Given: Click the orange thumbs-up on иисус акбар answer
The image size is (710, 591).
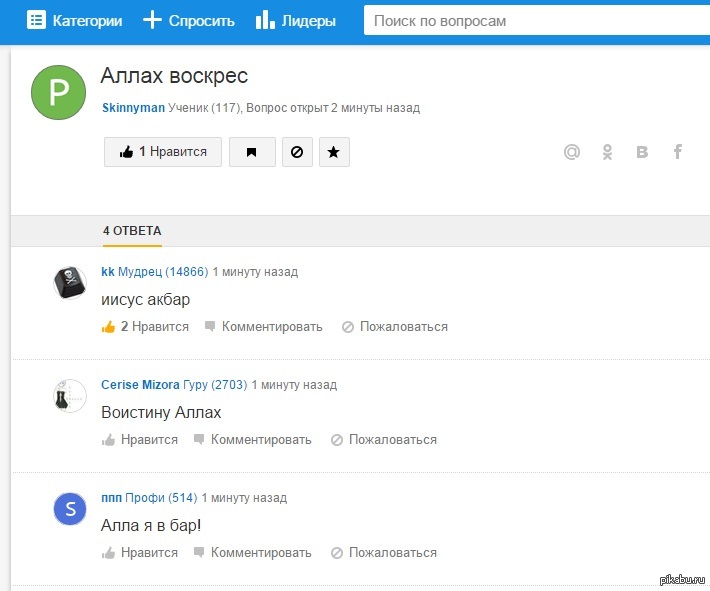Looking at the screenshot, I should tap(109, 327).
